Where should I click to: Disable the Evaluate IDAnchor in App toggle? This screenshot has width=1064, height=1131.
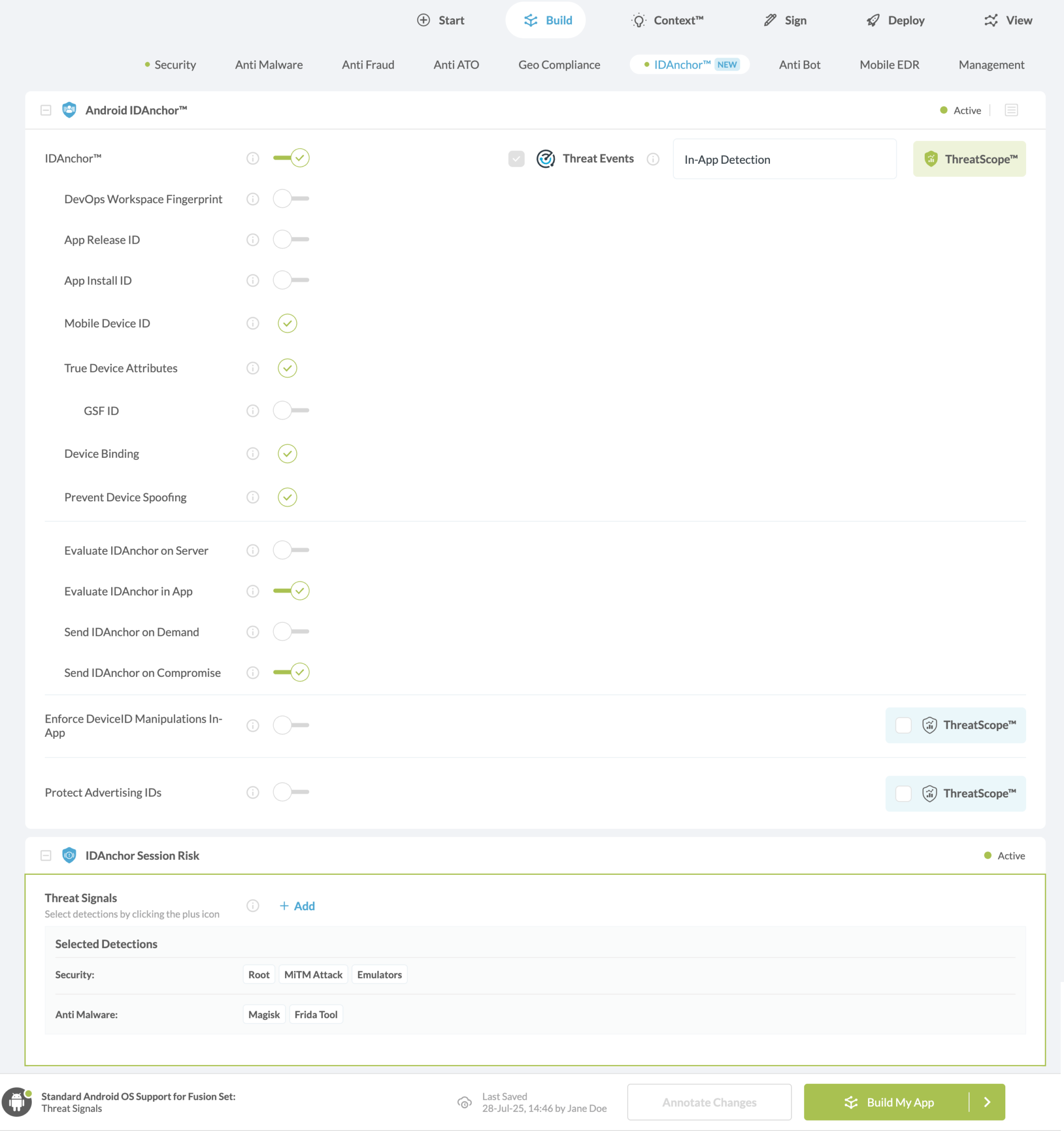[291, 591]
